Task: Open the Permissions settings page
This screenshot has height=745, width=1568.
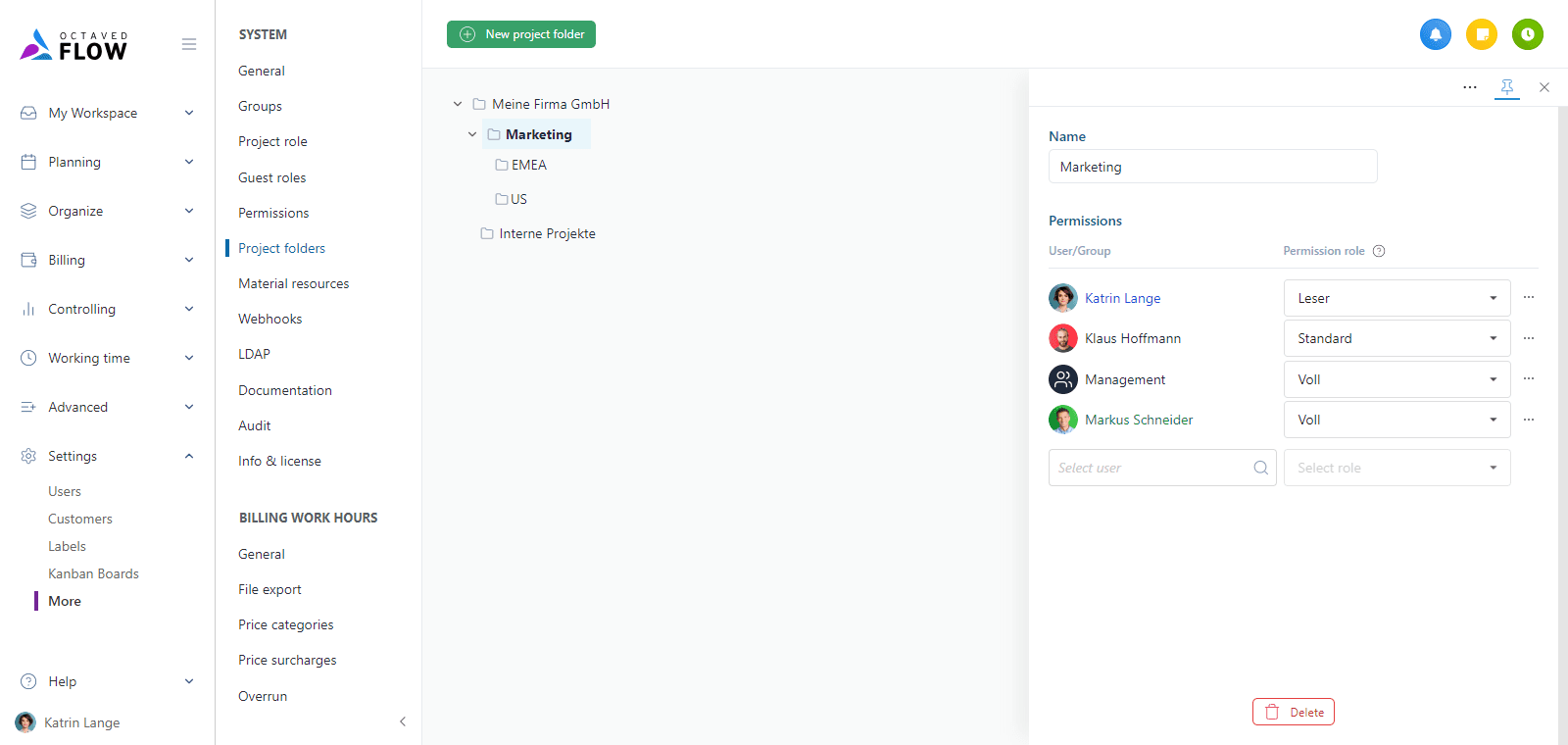Action: 273,213
